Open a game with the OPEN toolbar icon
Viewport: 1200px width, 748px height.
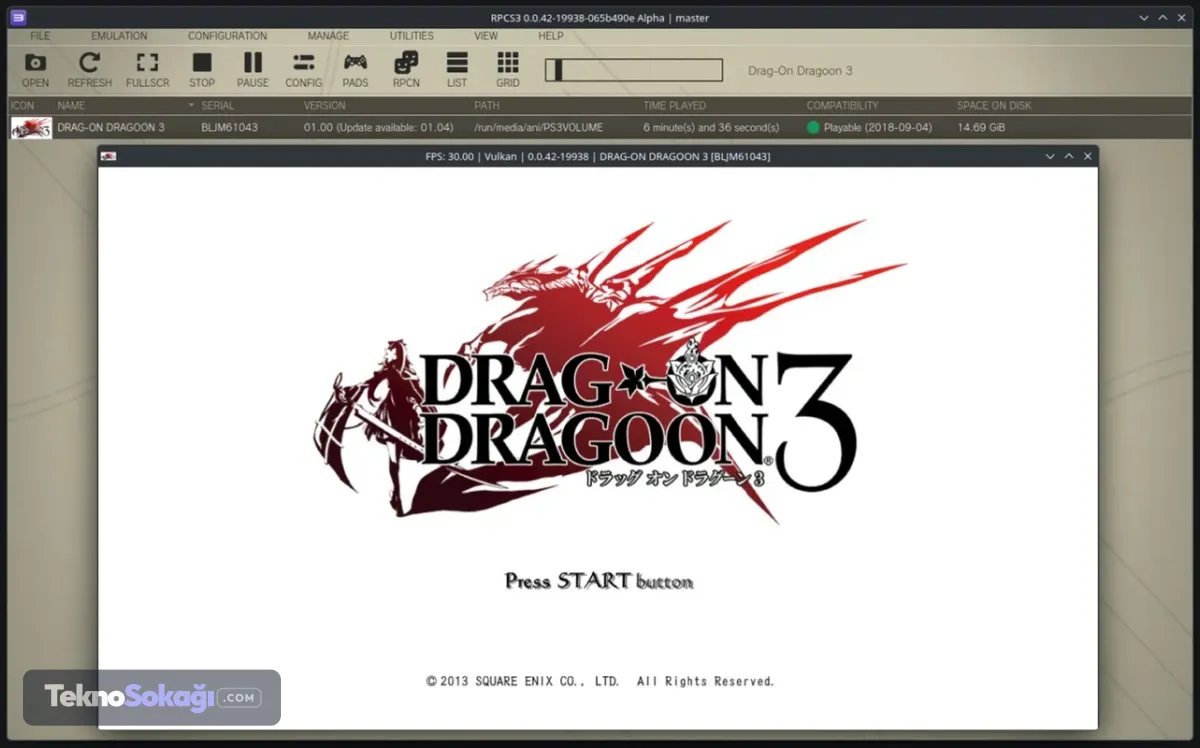[35, 70]
